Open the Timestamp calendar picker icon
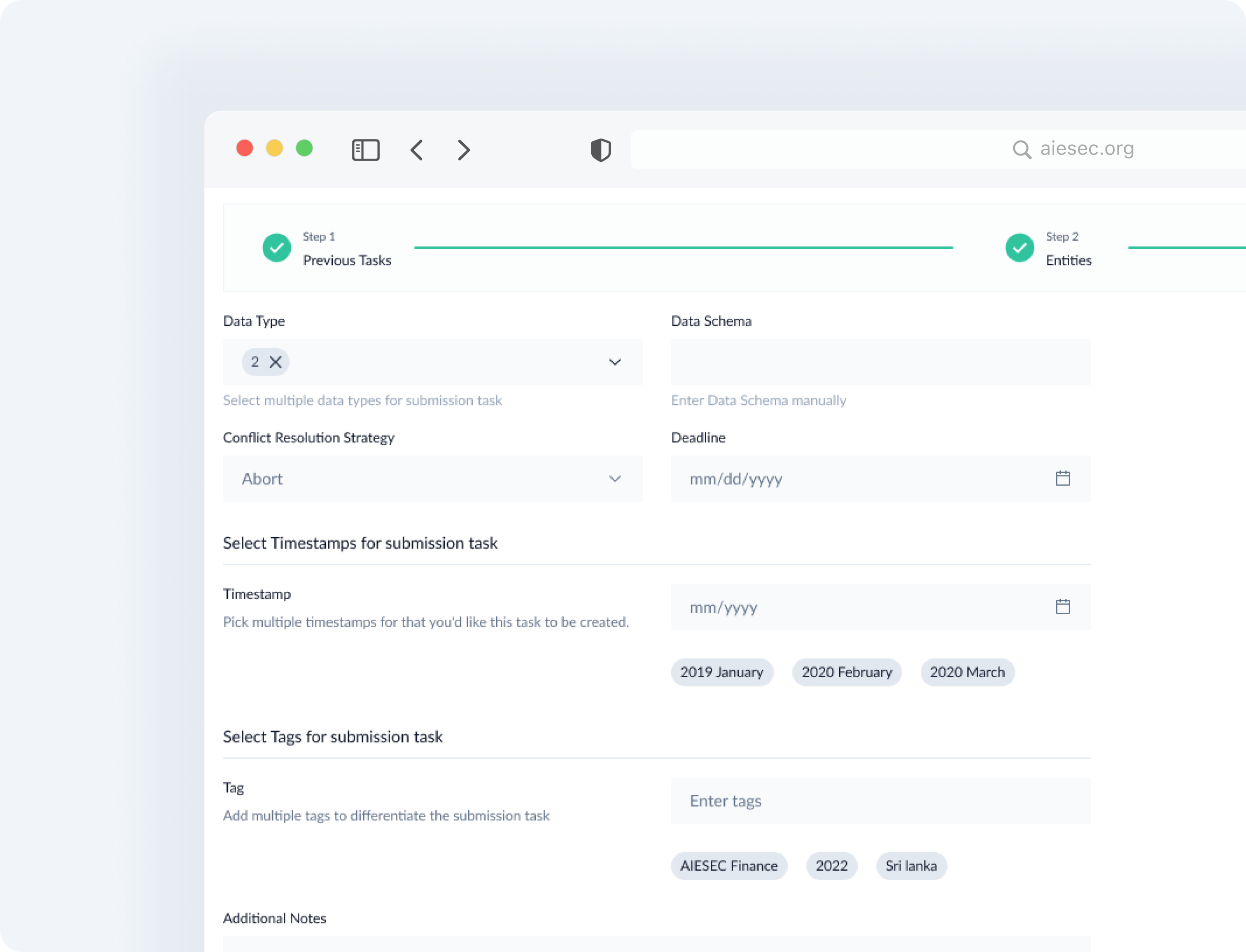The height and width of the screenshot is (952, 1246). tap(1063, 607)
